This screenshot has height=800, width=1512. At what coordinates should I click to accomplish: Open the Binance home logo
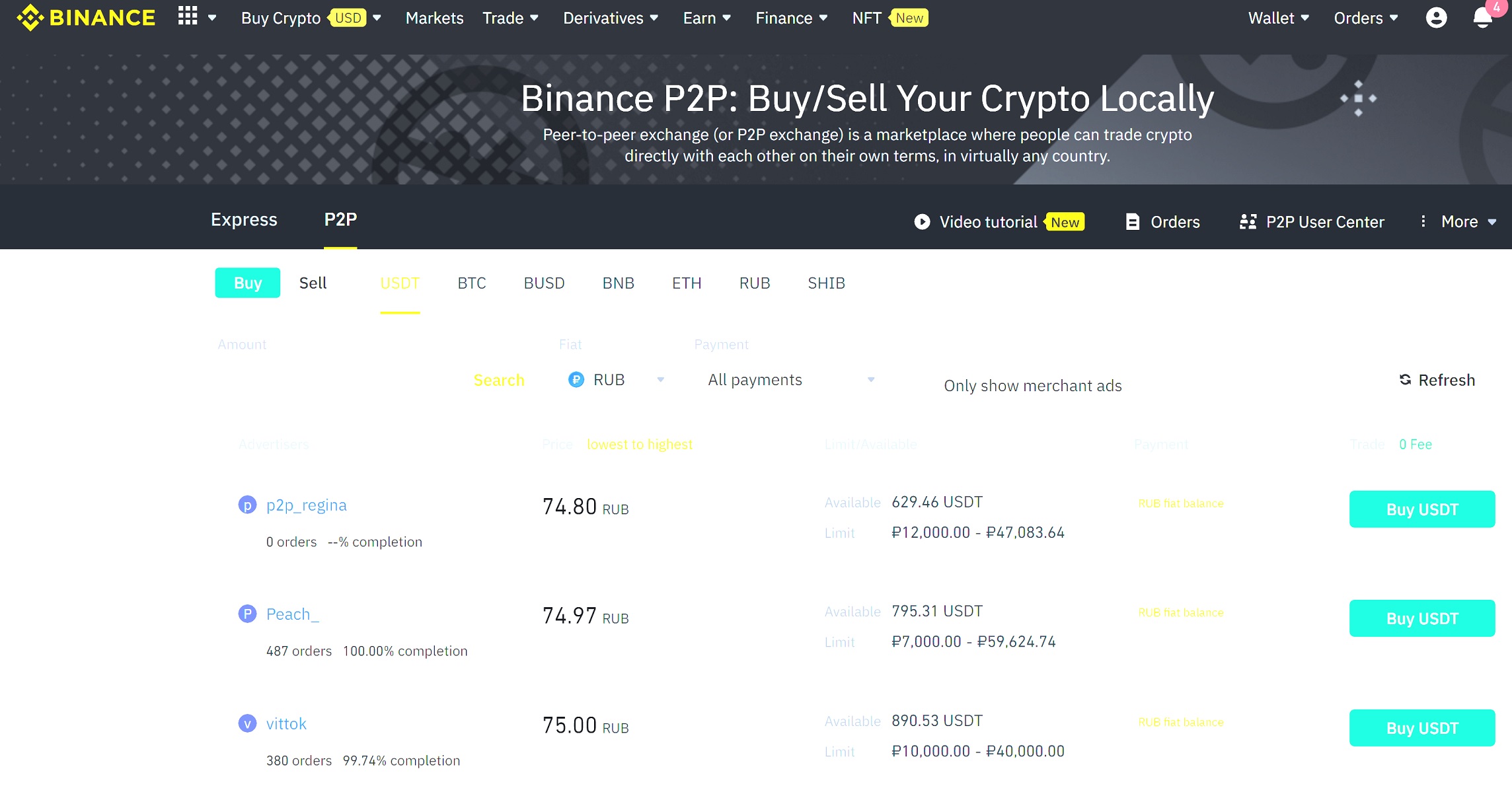coord(87,18)
